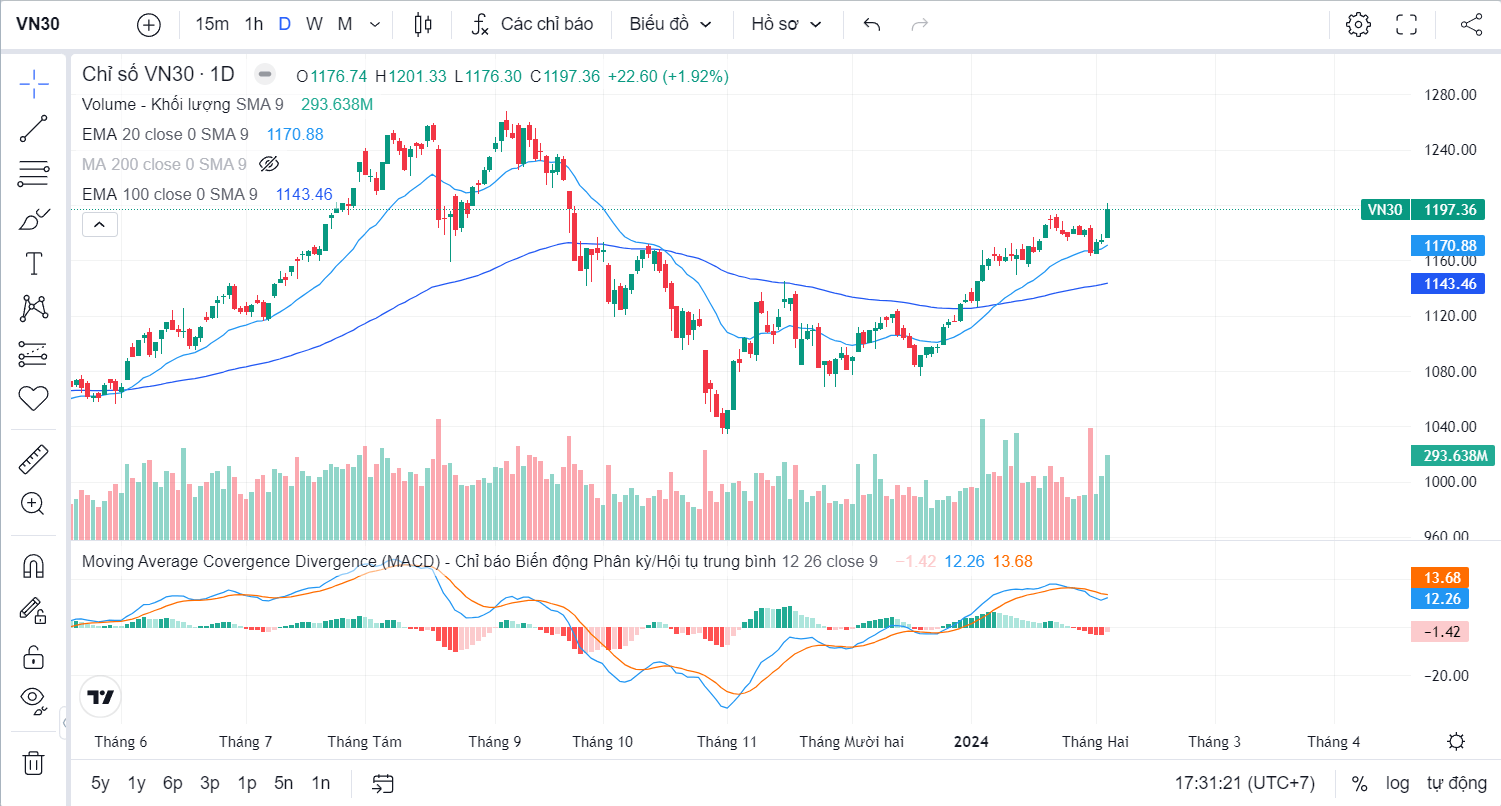Click the EMA 20 price label 1170.88
This screenshot has width=1501, height=806.
click(x=1448, y=245)
